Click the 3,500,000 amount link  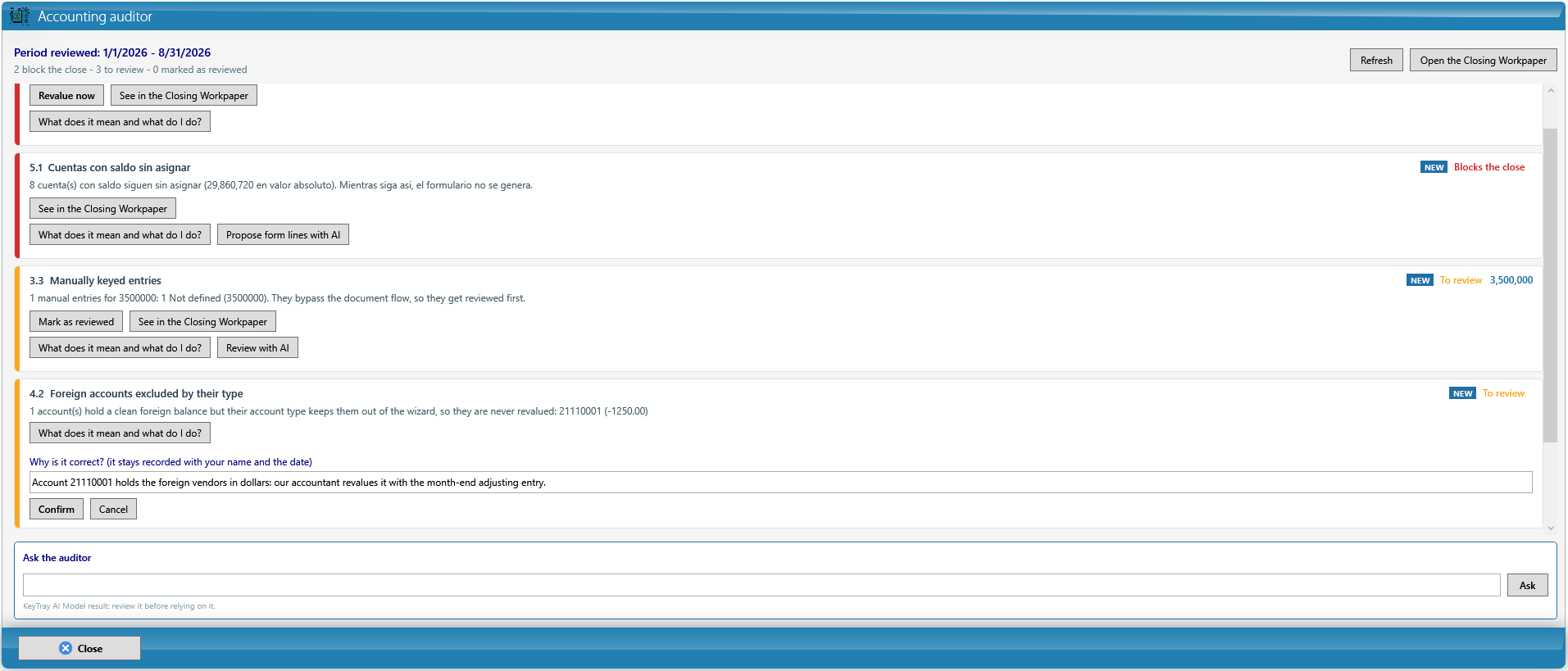(1511, 280)
